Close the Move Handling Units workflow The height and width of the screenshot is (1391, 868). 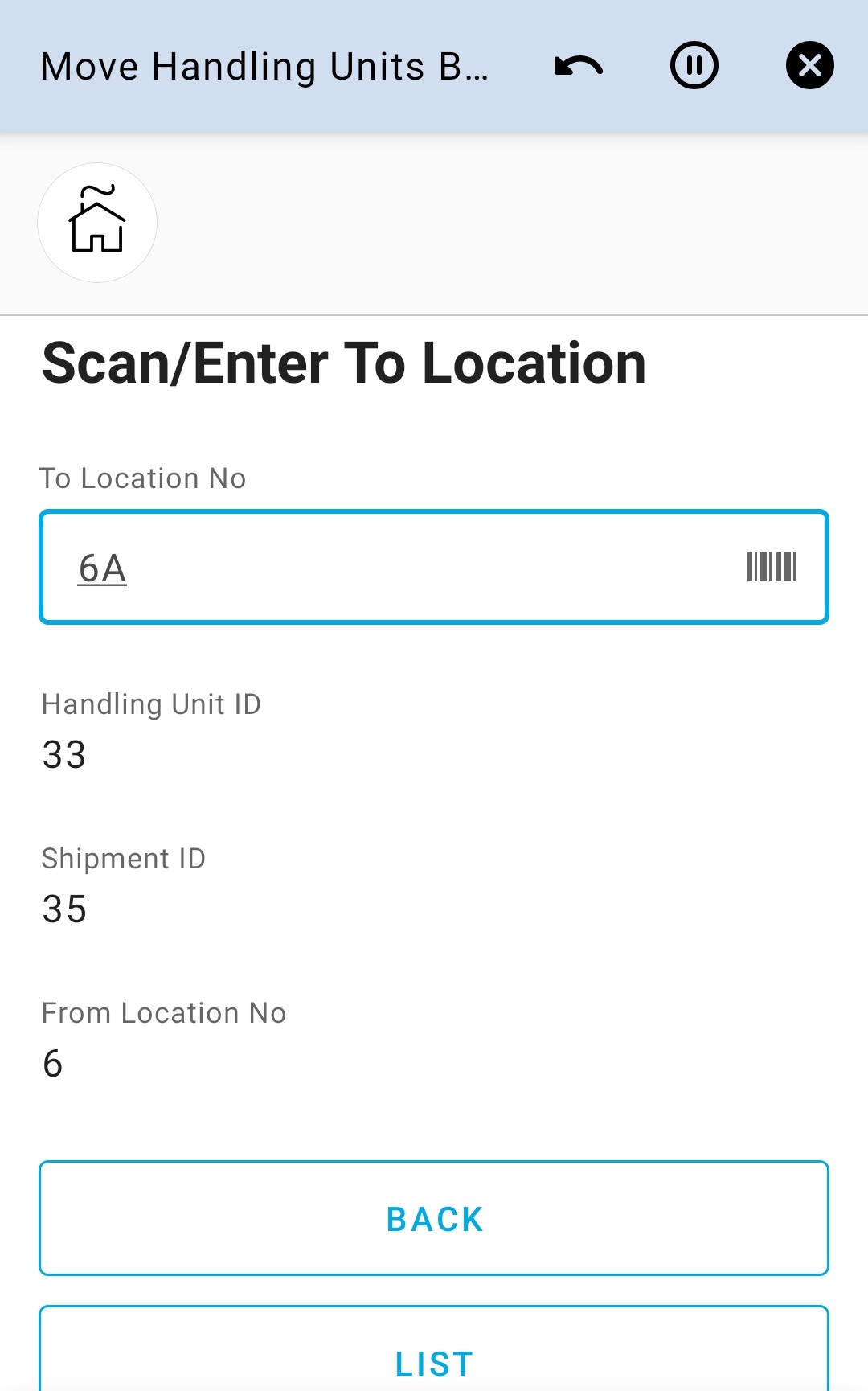pyautogui.click(x=809, y=66)
